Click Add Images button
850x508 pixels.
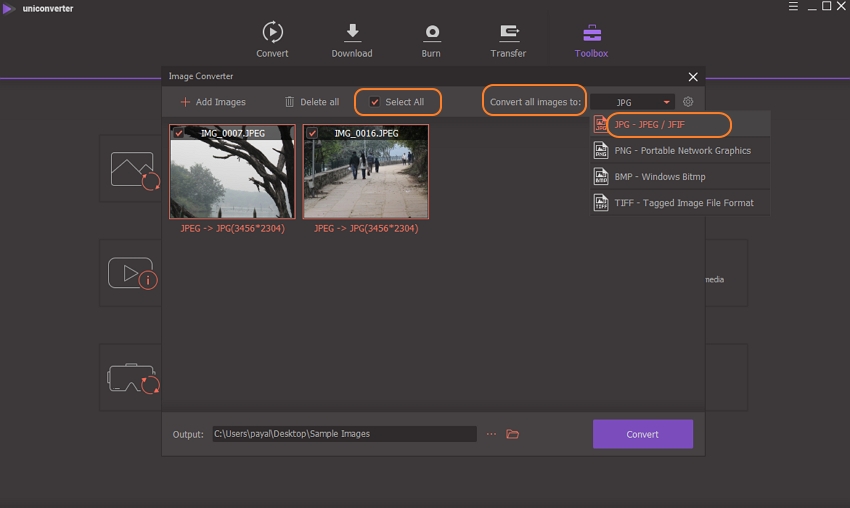[x=213, y=102]
